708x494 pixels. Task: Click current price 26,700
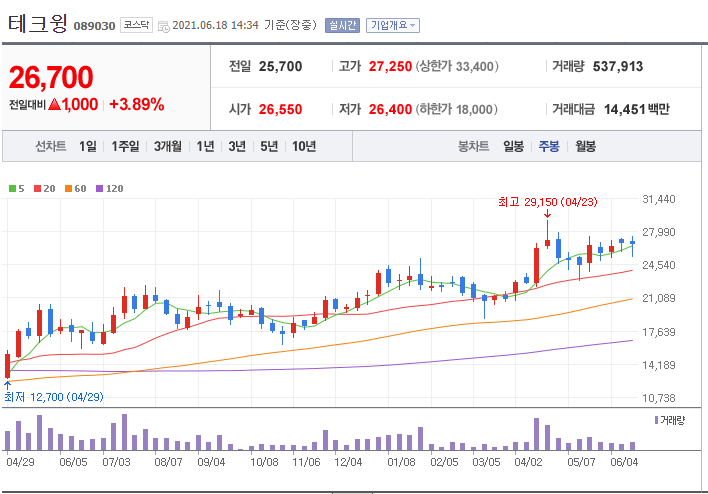[51, 77]
